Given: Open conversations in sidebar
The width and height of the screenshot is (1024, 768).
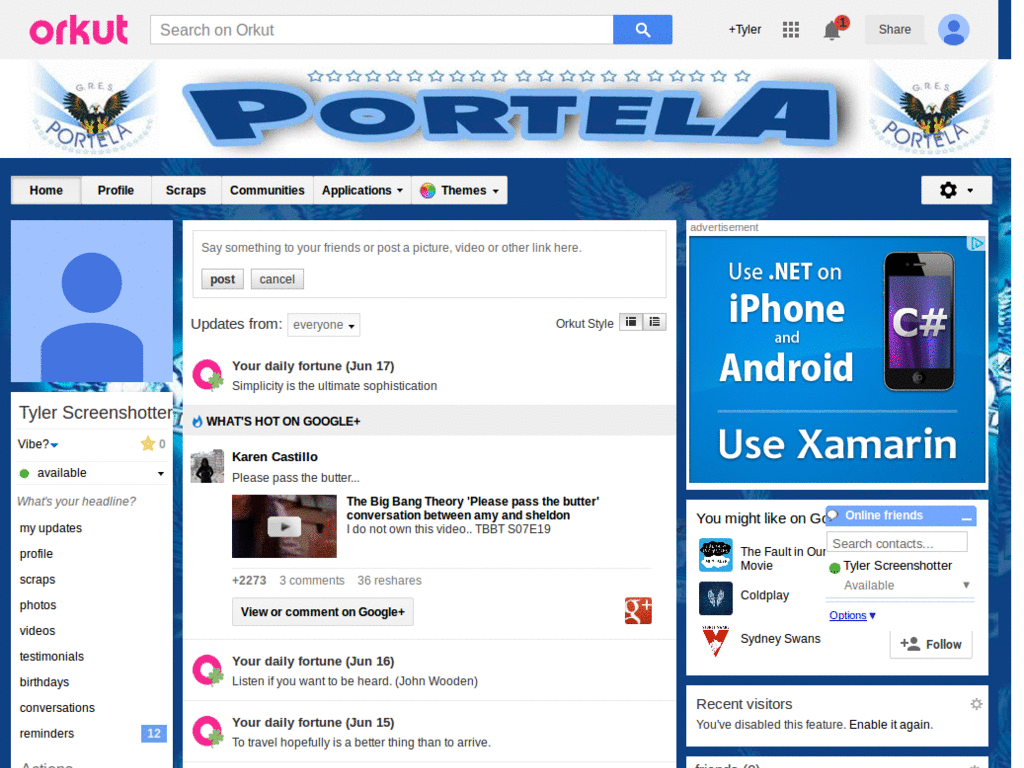Looking at the screenshot, I should (57, 708).
